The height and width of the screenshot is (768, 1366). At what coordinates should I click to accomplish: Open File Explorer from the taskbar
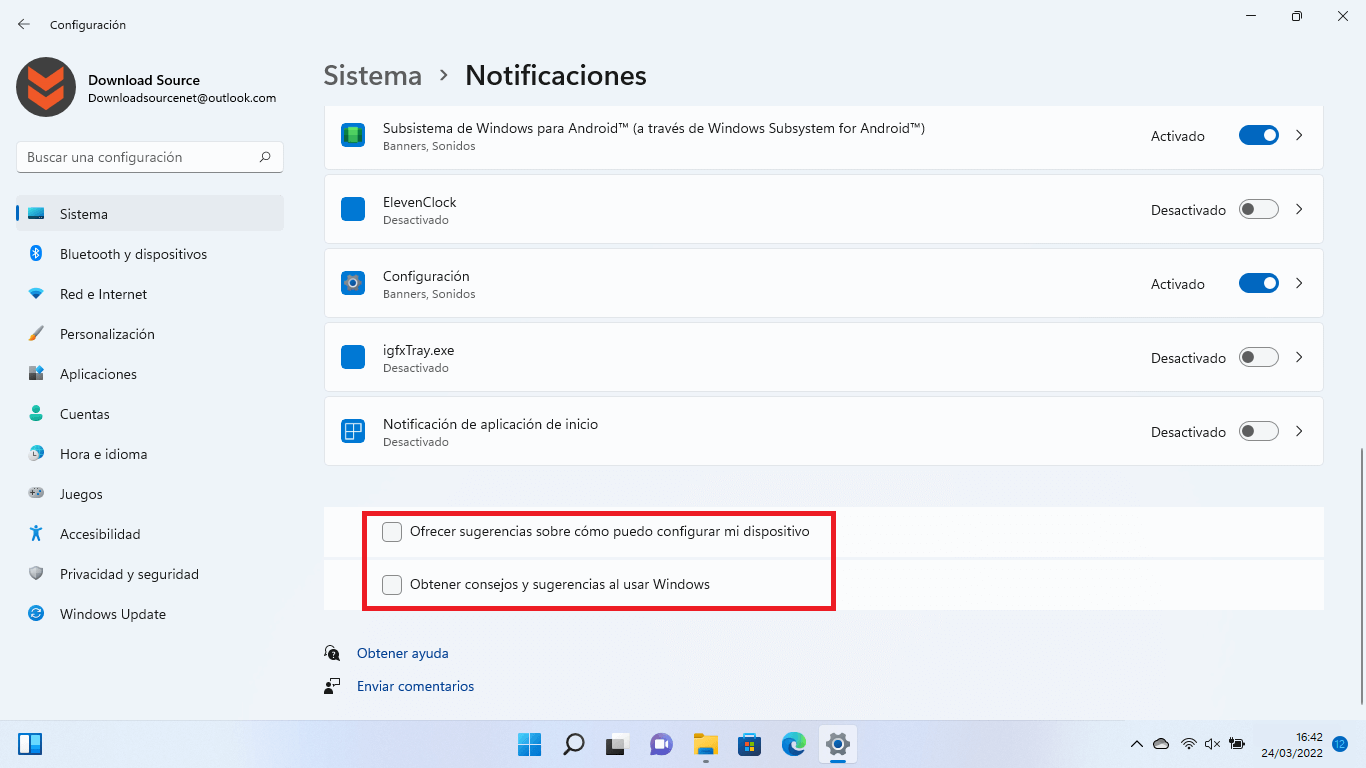coord(706,744)
